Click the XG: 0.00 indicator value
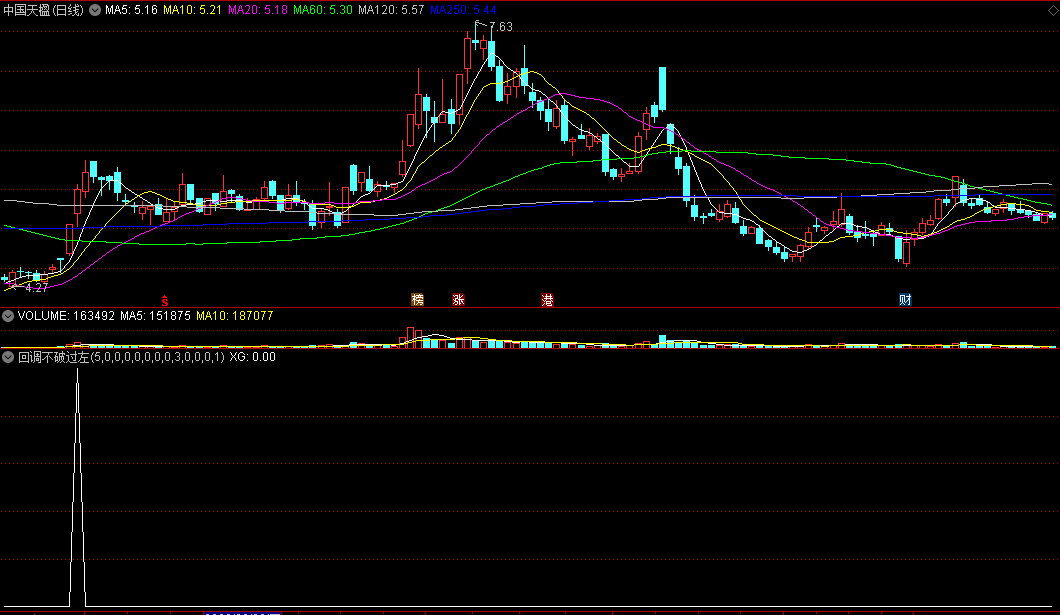This screenshot has width=1060, height=615. tap(253, 357)
